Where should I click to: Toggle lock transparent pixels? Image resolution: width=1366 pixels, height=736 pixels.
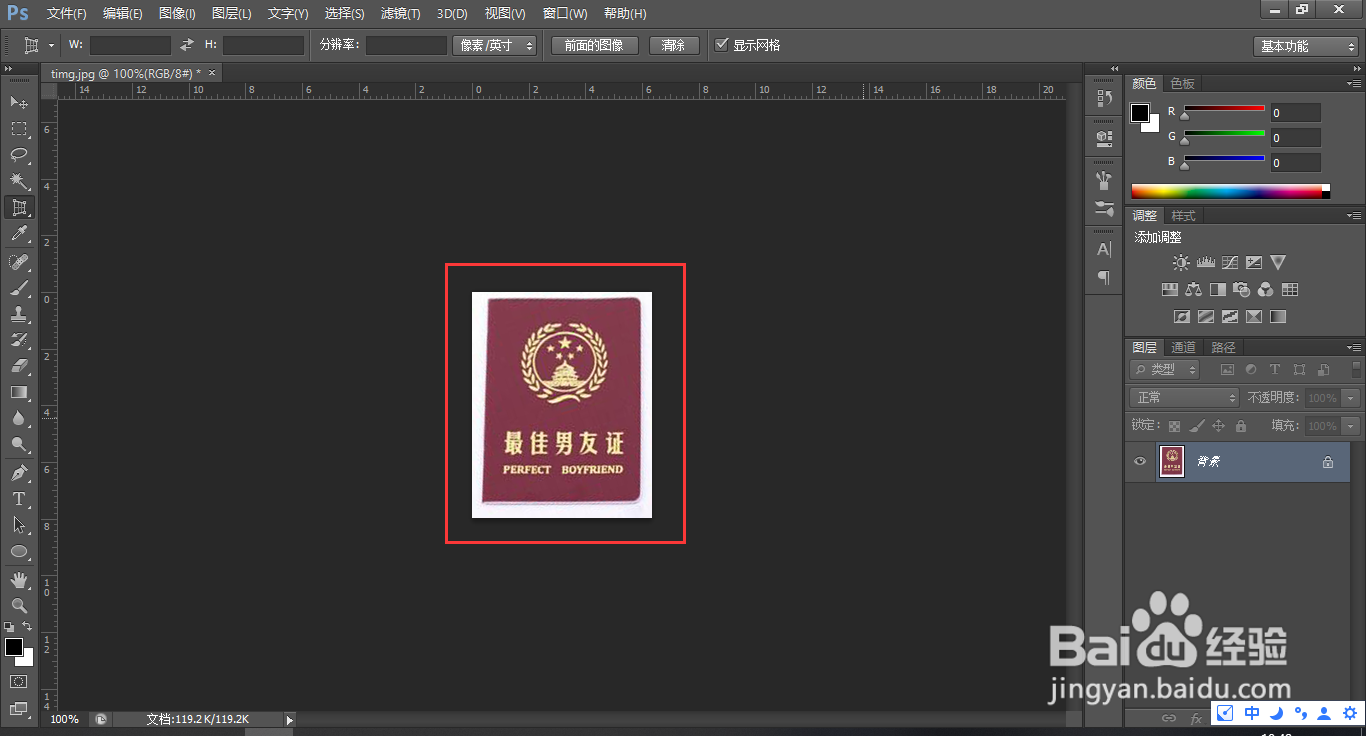tap(1175, 426)
